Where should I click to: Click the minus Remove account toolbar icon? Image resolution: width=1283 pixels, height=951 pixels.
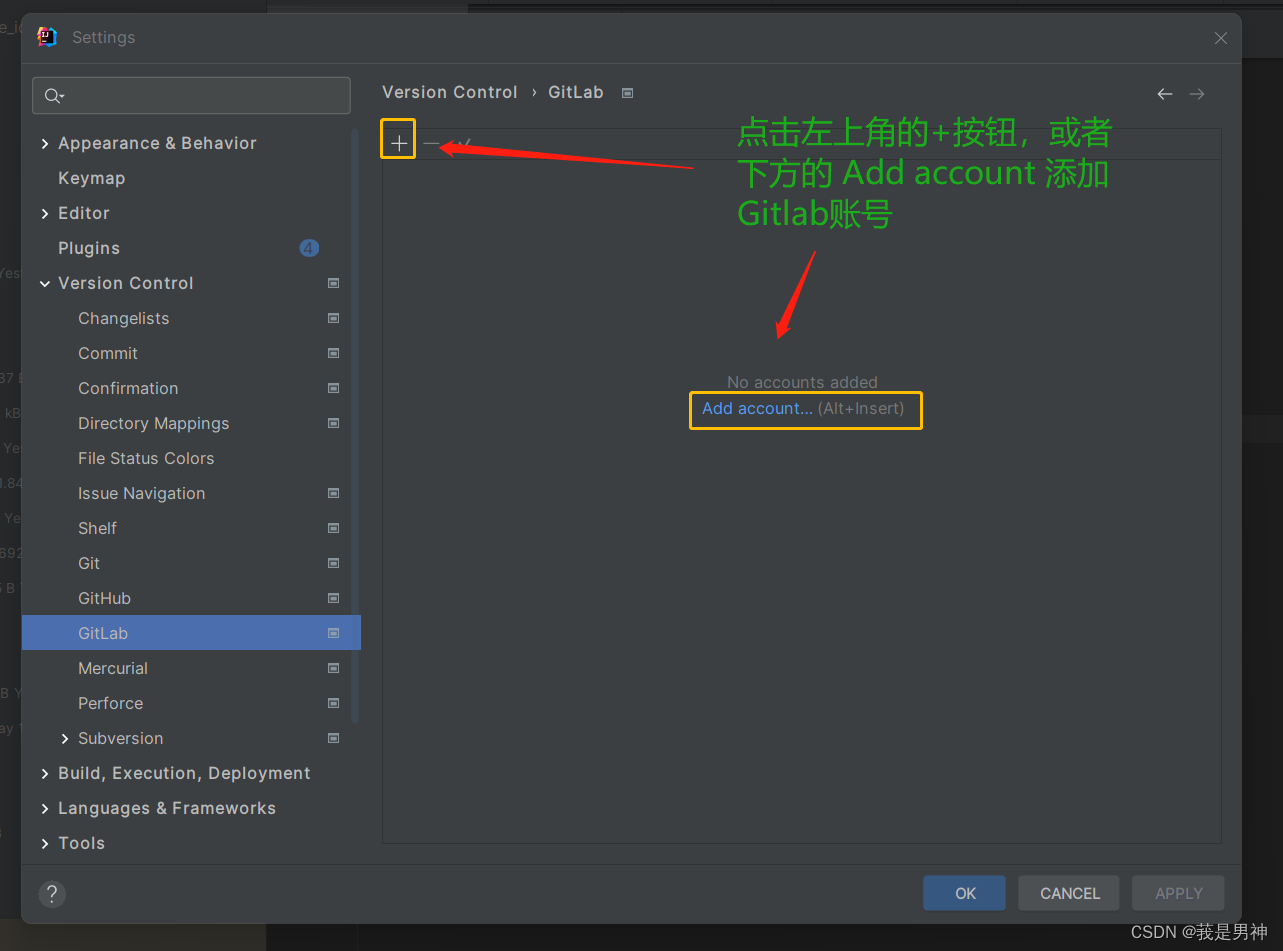click(431, 144)
